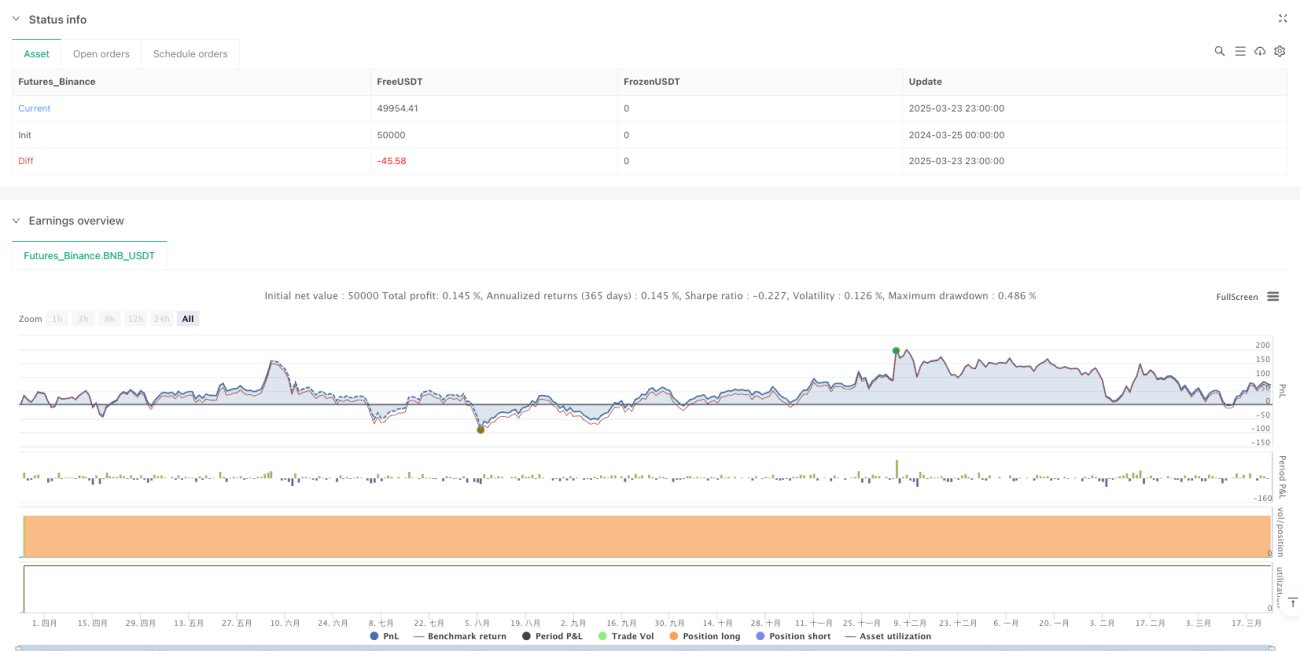Open the Schedule orders tab
1300x651 pixels.
tap(190, 54)
